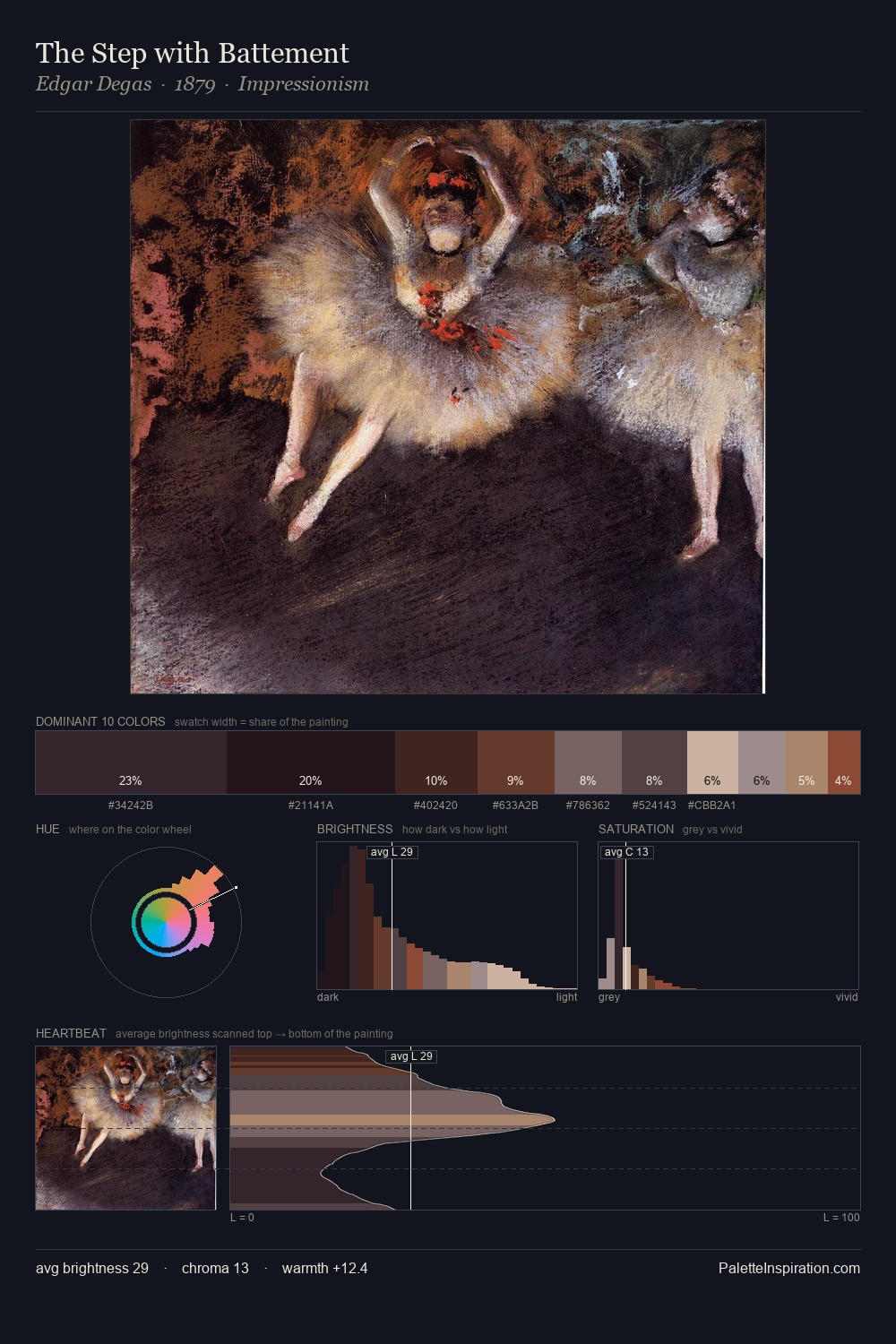Click the 'warmth +12.4' footer stat
The height and width of the screenshot is (1344, 896).
[324, 1269]
